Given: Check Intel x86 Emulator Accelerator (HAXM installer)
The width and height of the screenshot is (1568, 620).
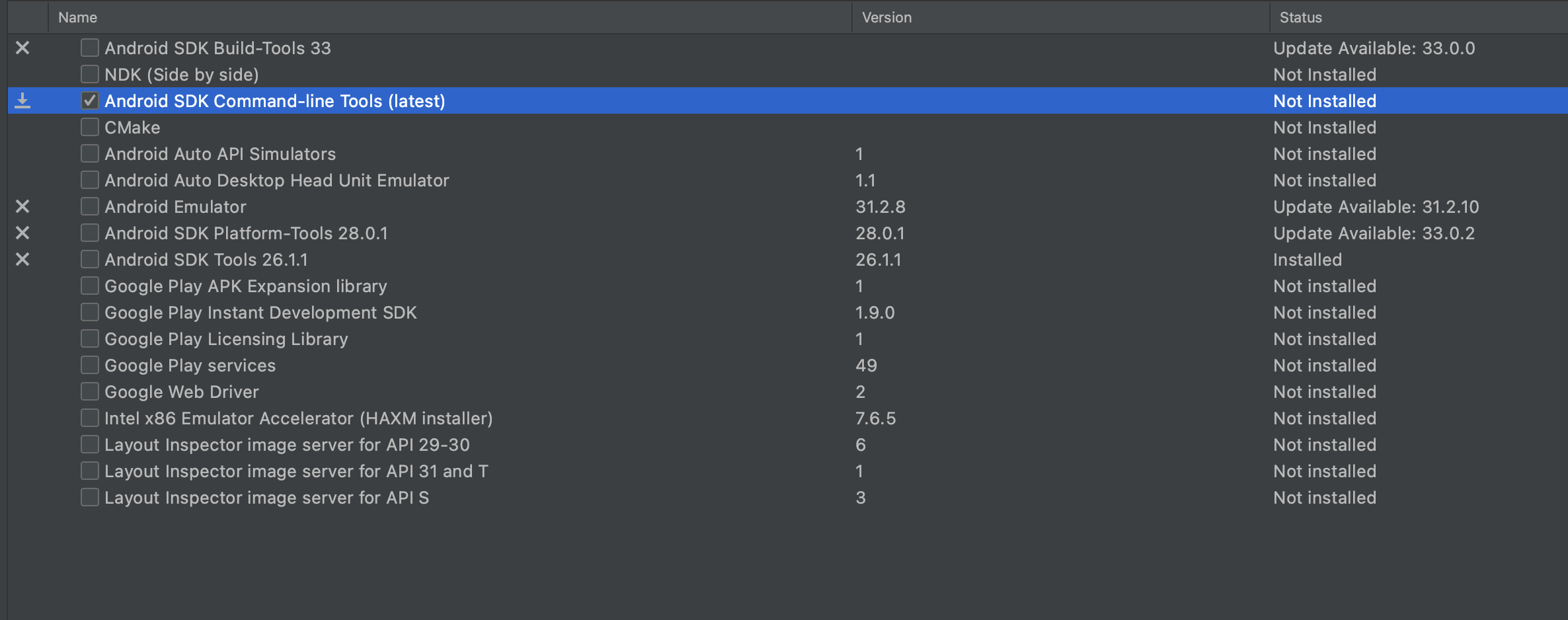Looking at the screenshot, I should click(90, 418).
